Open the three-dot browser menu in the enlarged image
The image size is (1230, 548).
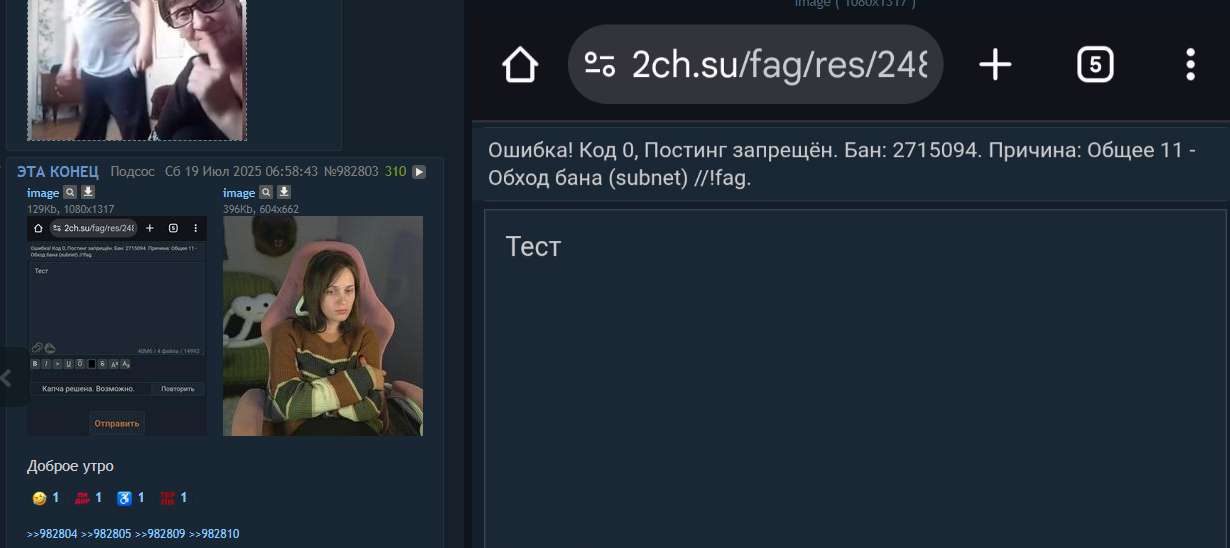tap(1190, 65)
